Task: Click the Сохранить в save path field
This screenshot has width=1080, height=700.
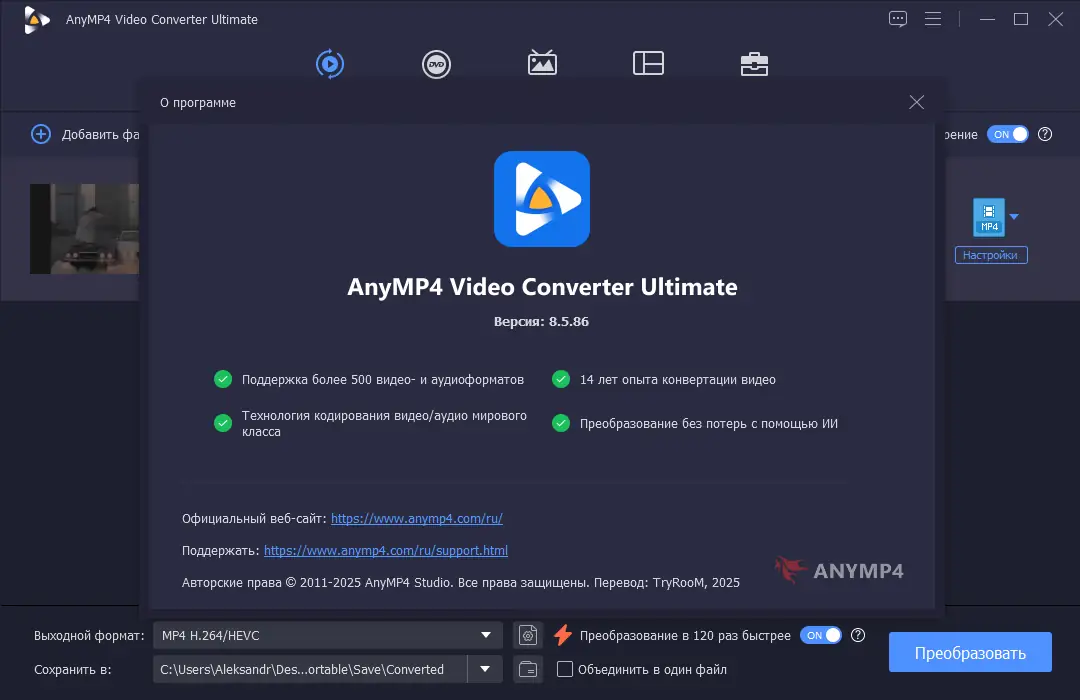Action: [x=309, y=669]
